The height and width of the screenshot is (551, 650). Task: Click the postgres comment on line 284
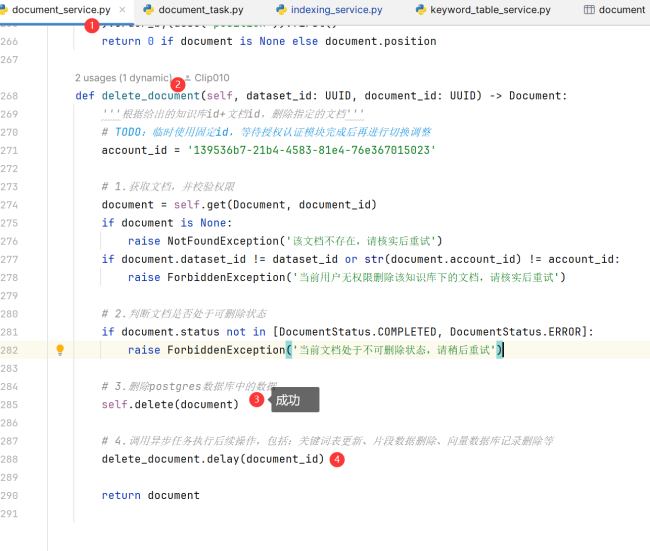[190, 386]
